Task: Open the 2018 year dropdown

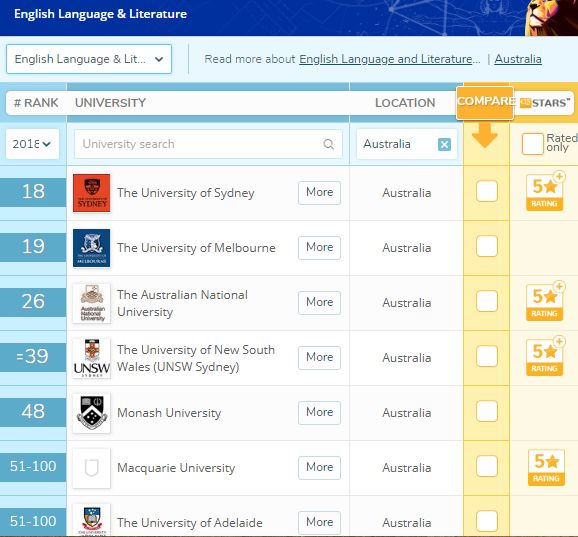Action: point(32,144)
